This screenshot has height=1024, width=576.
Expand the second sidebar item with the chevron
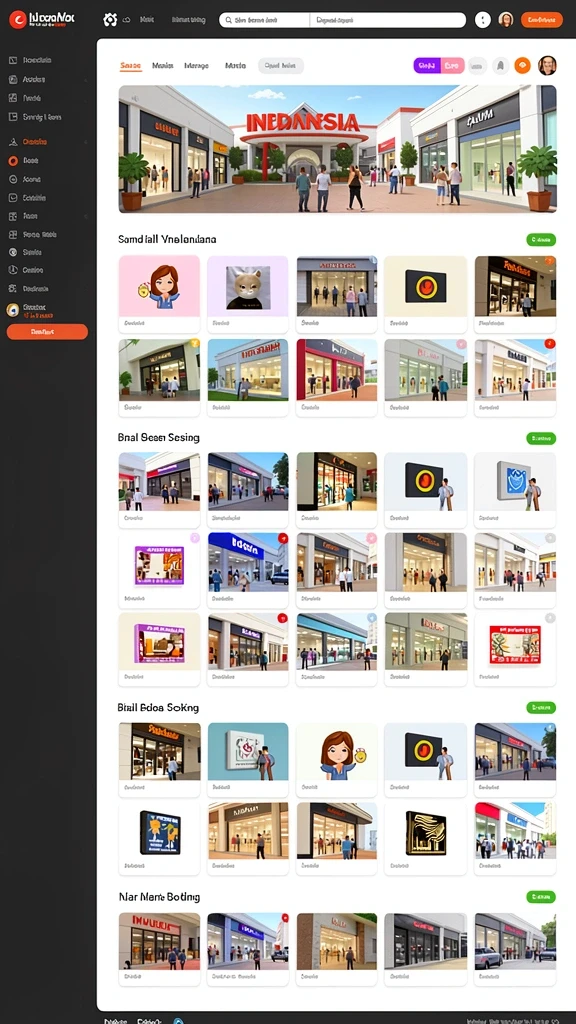48,79
